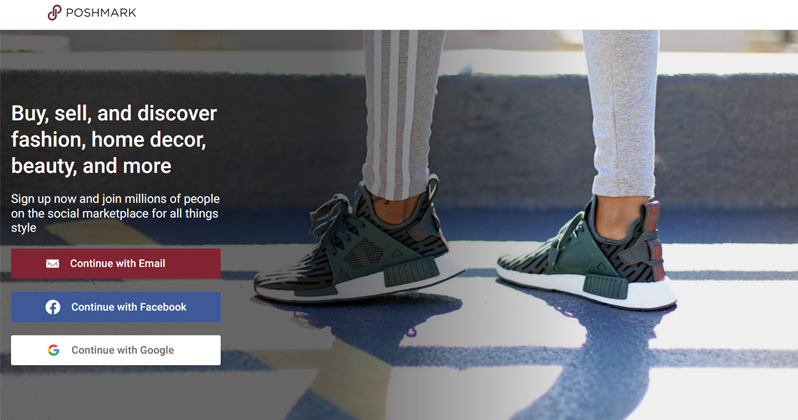Click the blank white header bar area
Screen dimensions: 798x420
tap(458, 14)
